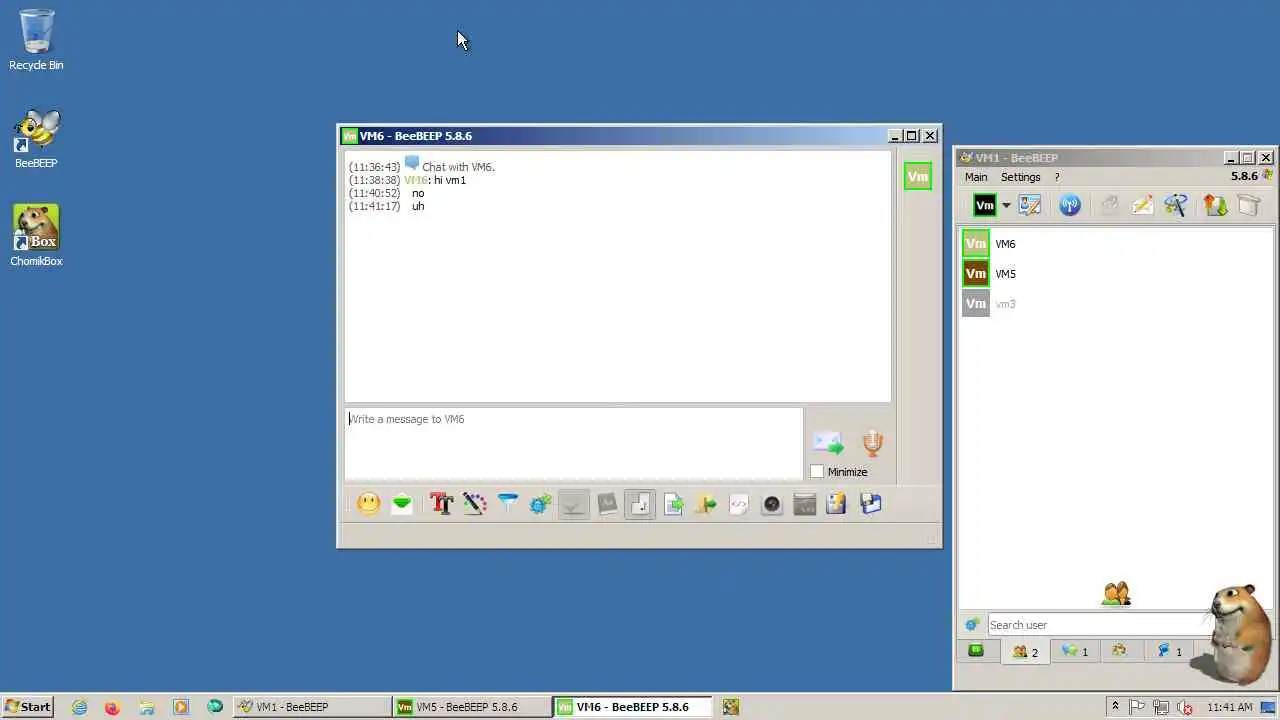The image size is (1280, 720).
Task: Click the dark clapperboard icon in chat toolbar
Action: coord(805,504)
